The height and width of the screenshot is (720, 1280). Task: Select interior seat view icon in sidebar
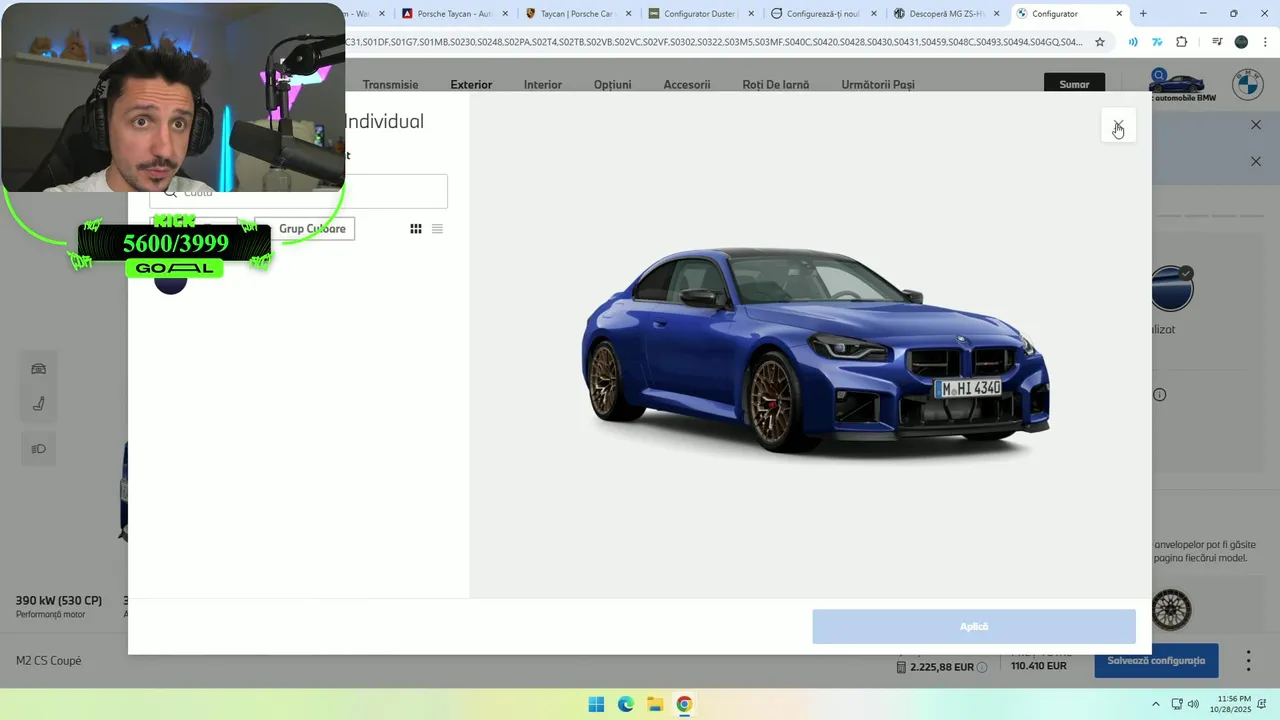[x=39, y=404]
